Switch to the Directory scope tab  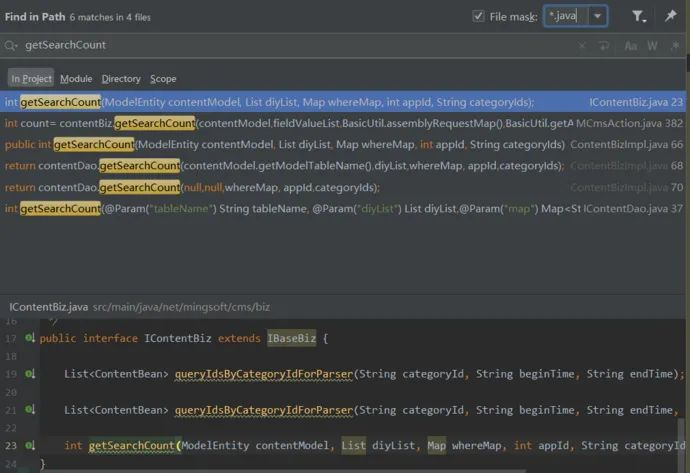[121, 79]
